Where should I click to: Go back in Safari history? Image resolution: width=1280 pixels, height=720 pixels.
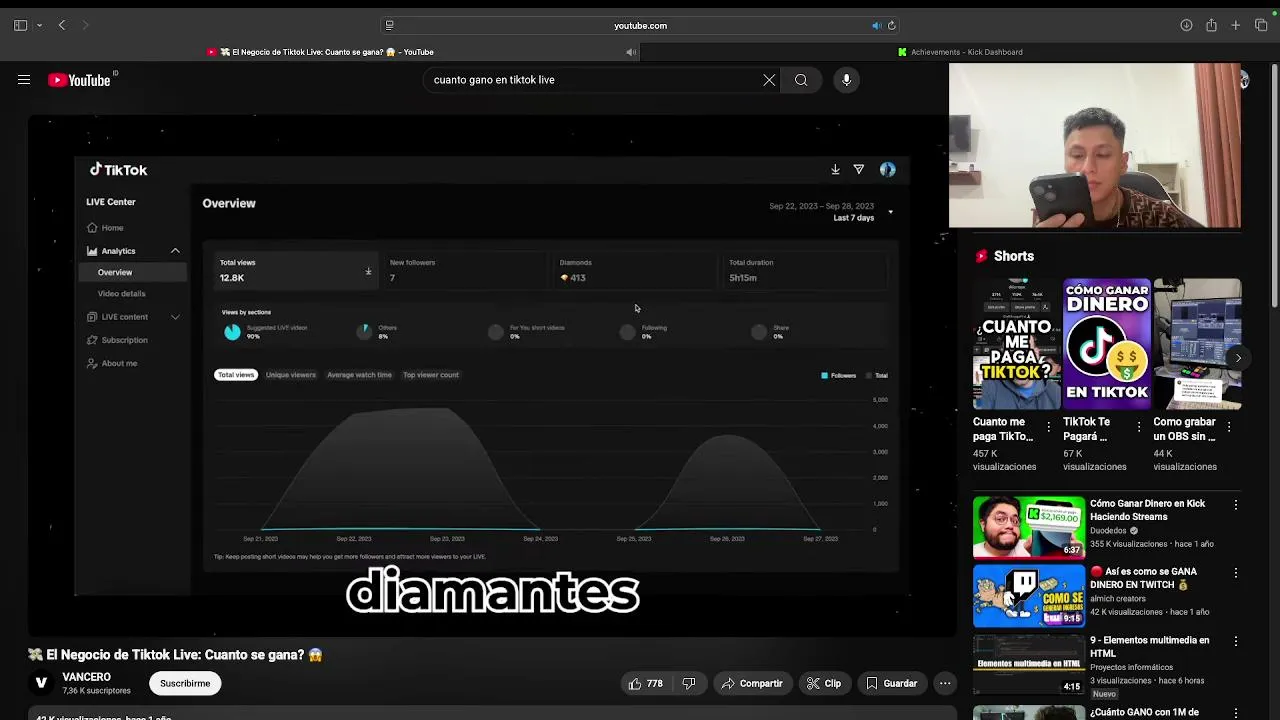coord(62,25)
